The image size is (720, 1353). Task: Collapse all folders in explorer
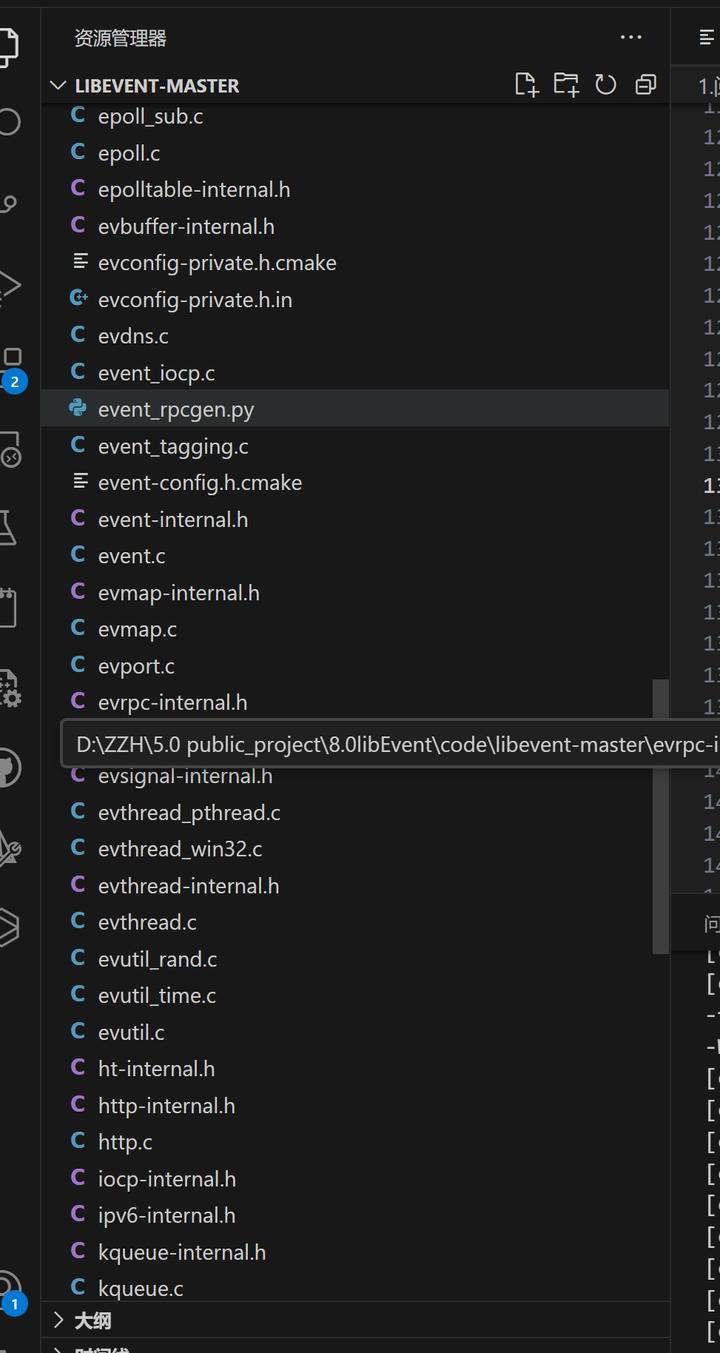[646, 85]
